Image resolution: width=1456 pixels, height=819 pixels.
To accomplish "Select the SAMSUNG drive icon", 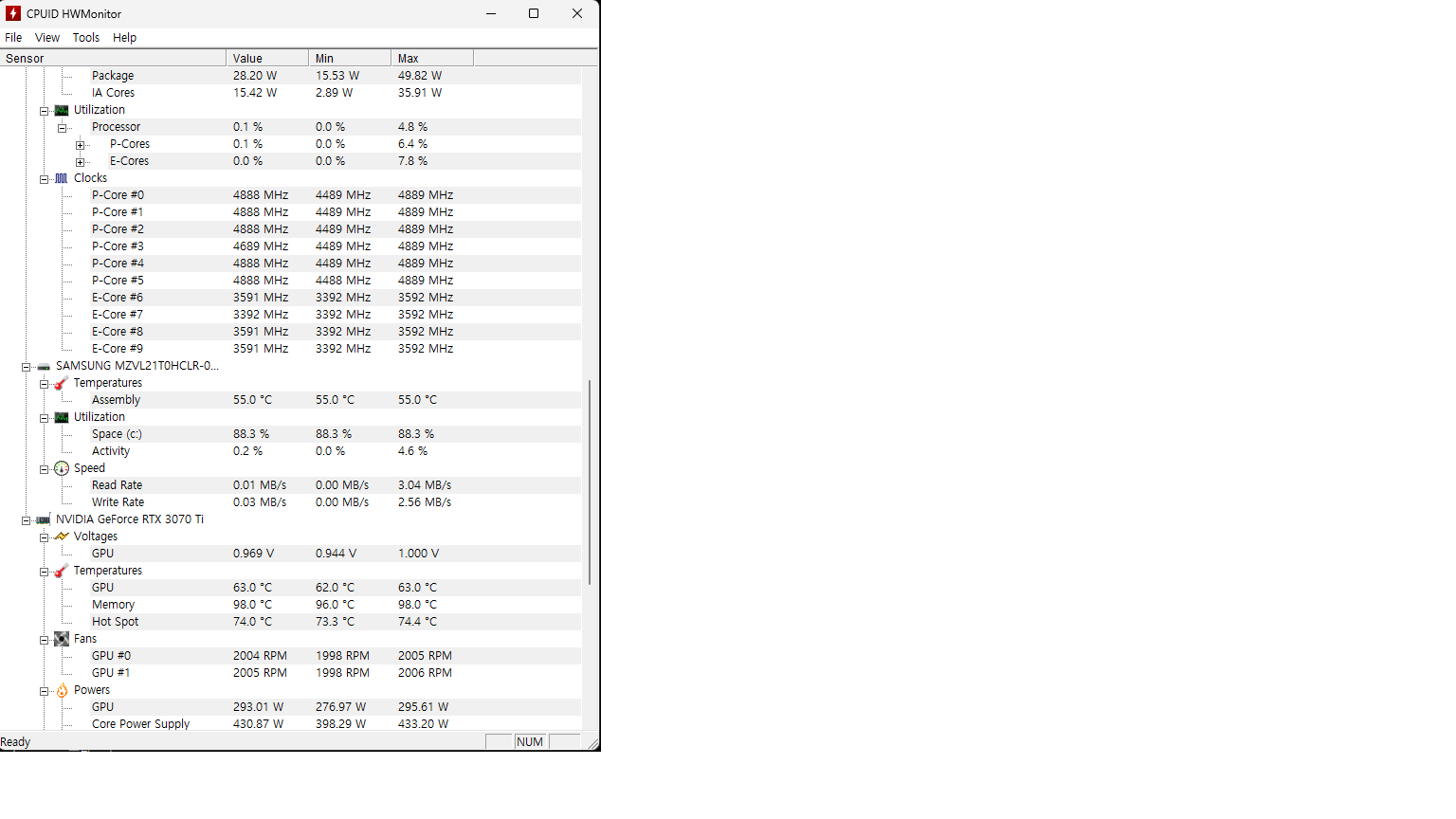I will click(x=44, y=366).
